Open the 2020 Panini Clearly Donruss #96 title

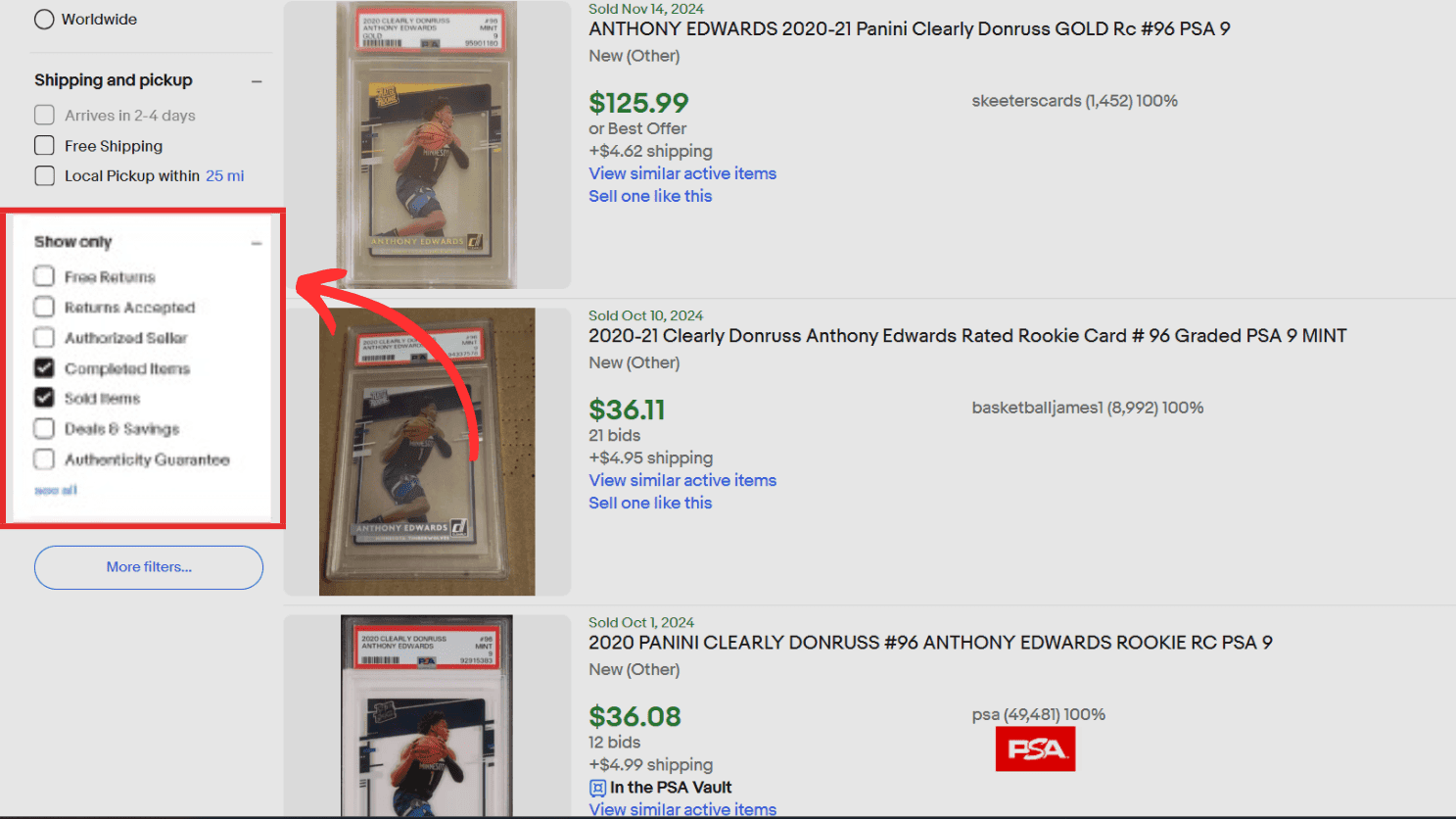click(x=930, y=643)
